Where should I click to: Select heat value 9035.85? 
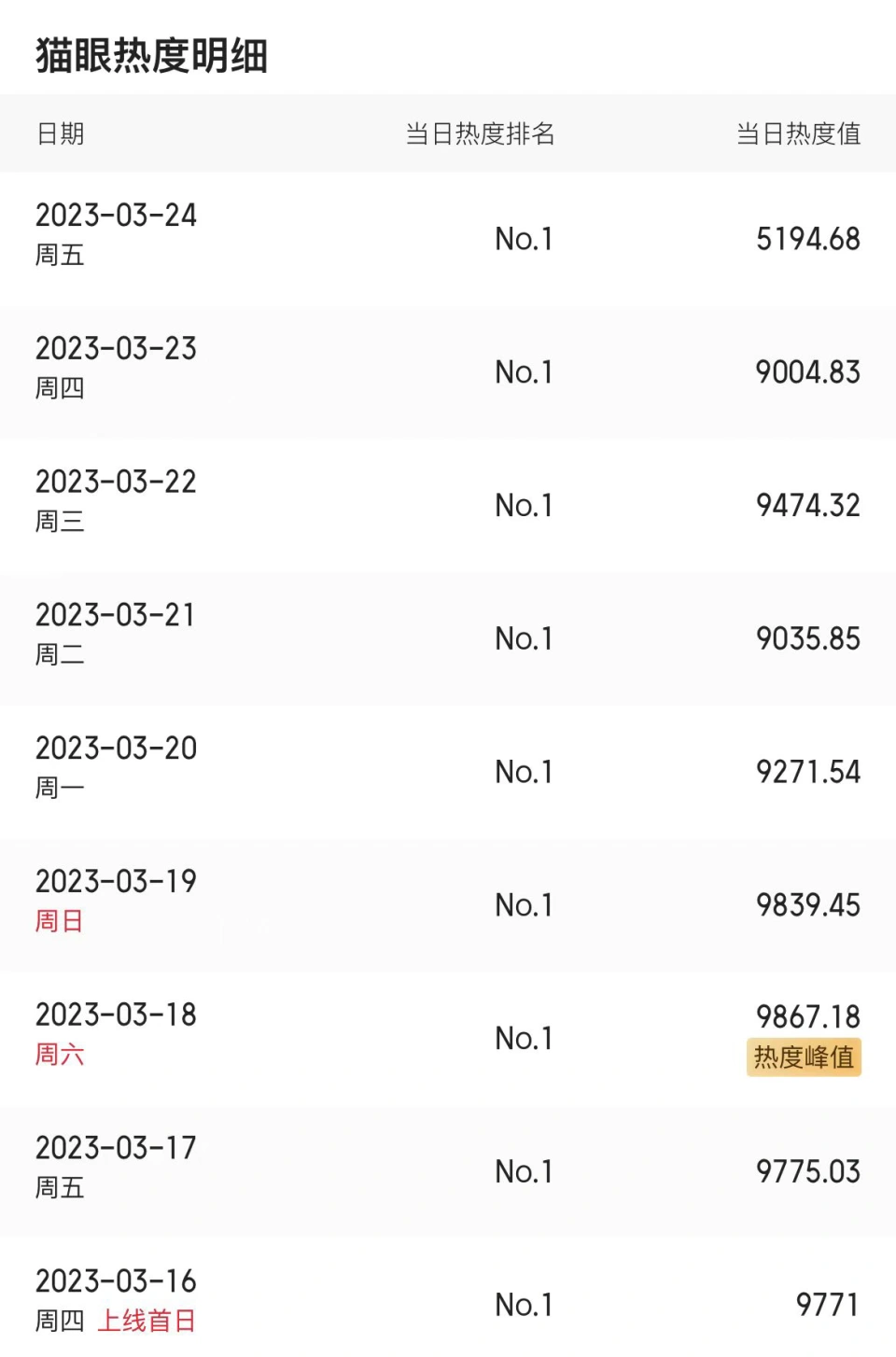pyautogui.click(x=807, y=639)
